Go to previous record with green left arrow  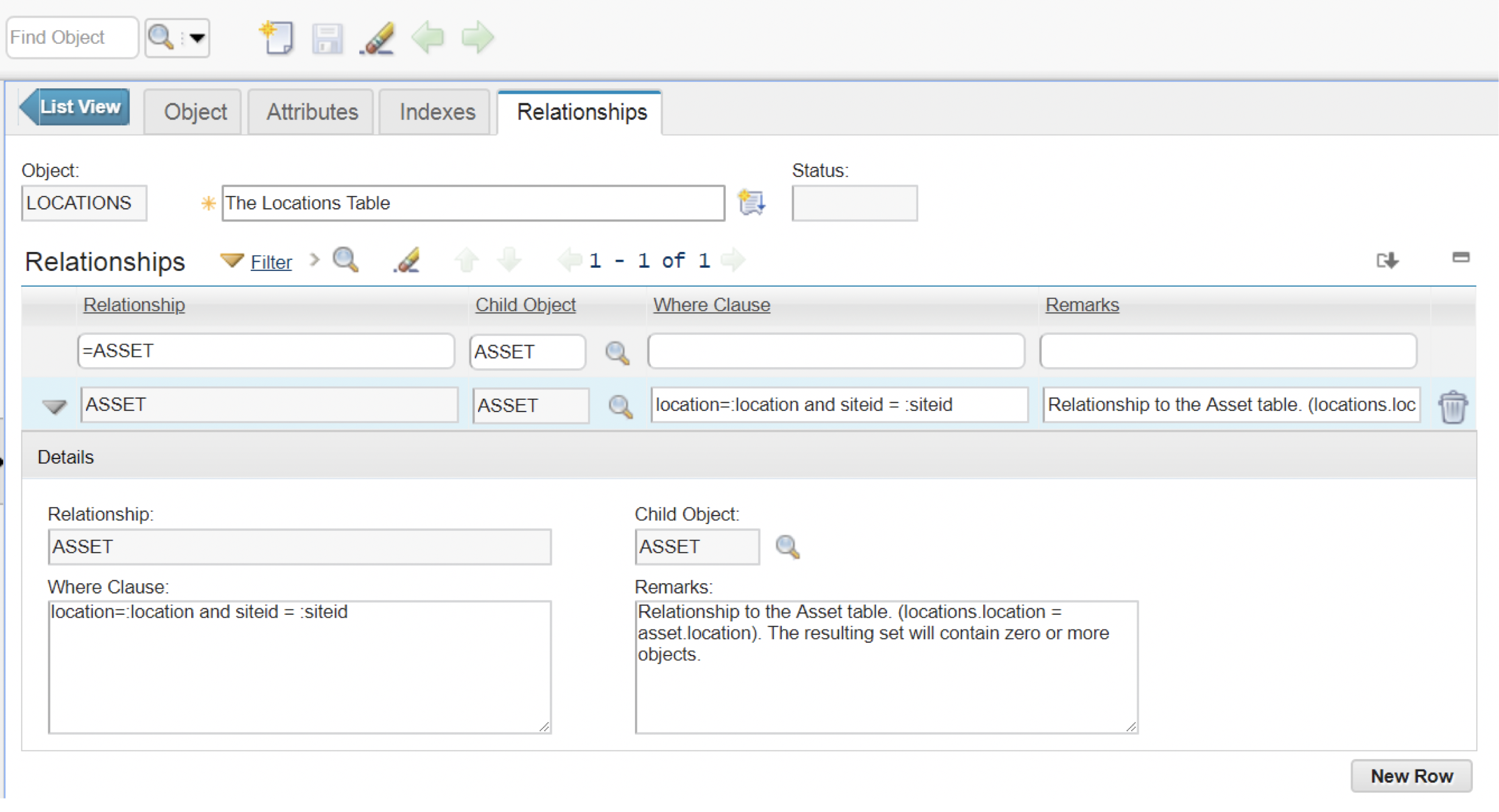(x=427, y=38)
